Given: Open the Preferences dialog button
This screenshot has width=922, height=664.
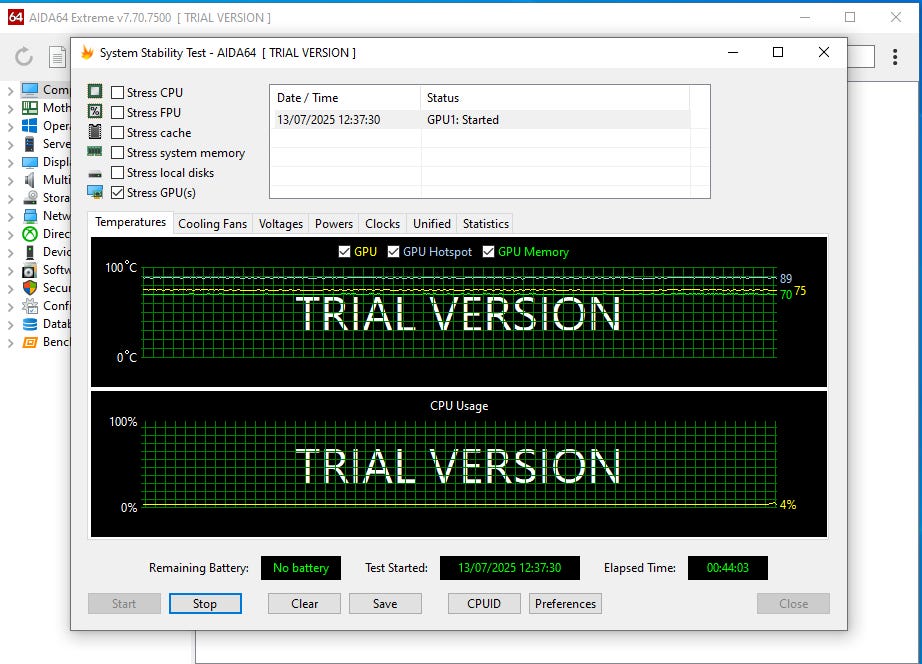Looking at the screenshot, I should click(565, 604).
